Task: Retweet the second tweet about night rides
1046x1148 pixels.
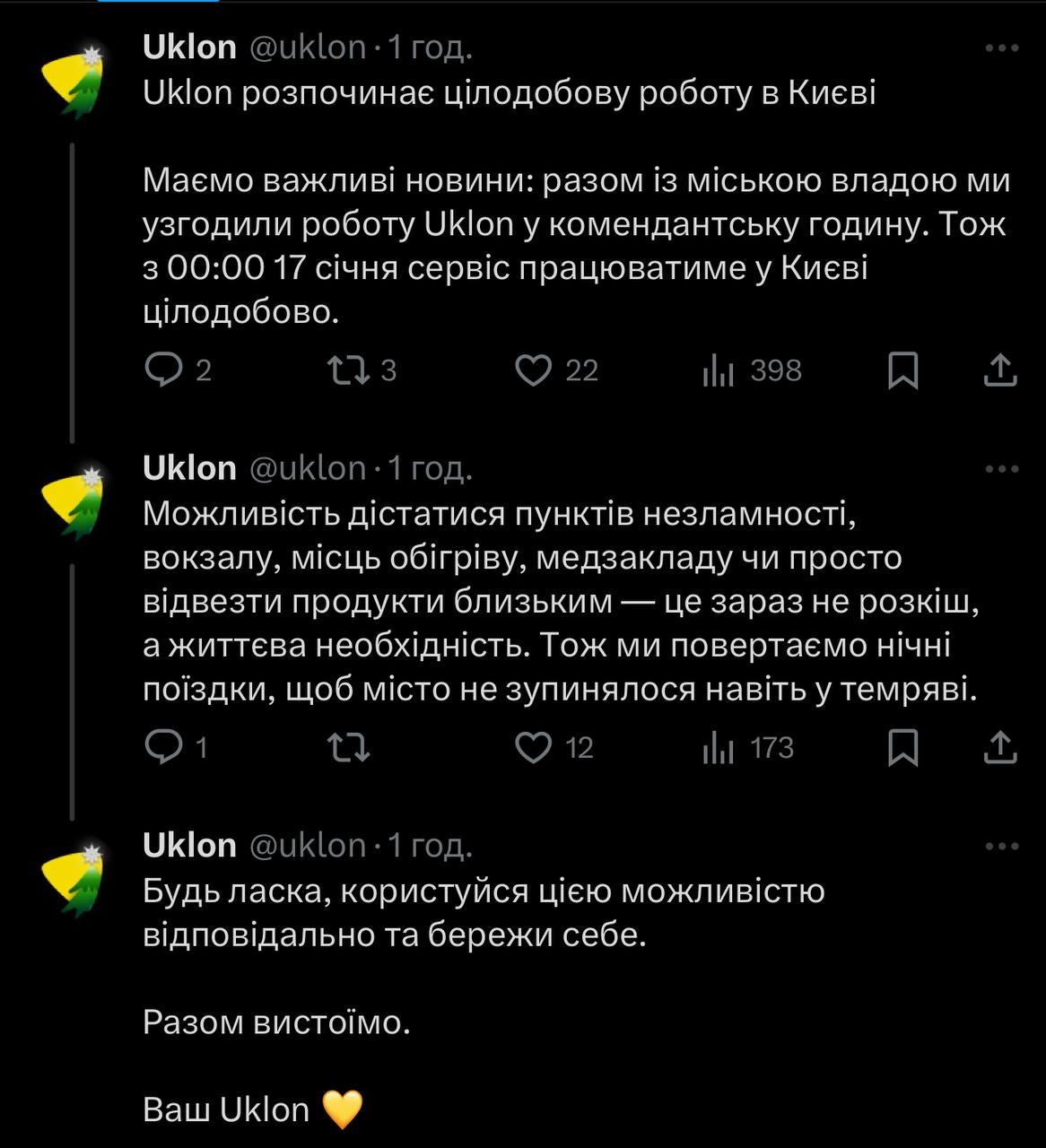Action: pos(349,748)
